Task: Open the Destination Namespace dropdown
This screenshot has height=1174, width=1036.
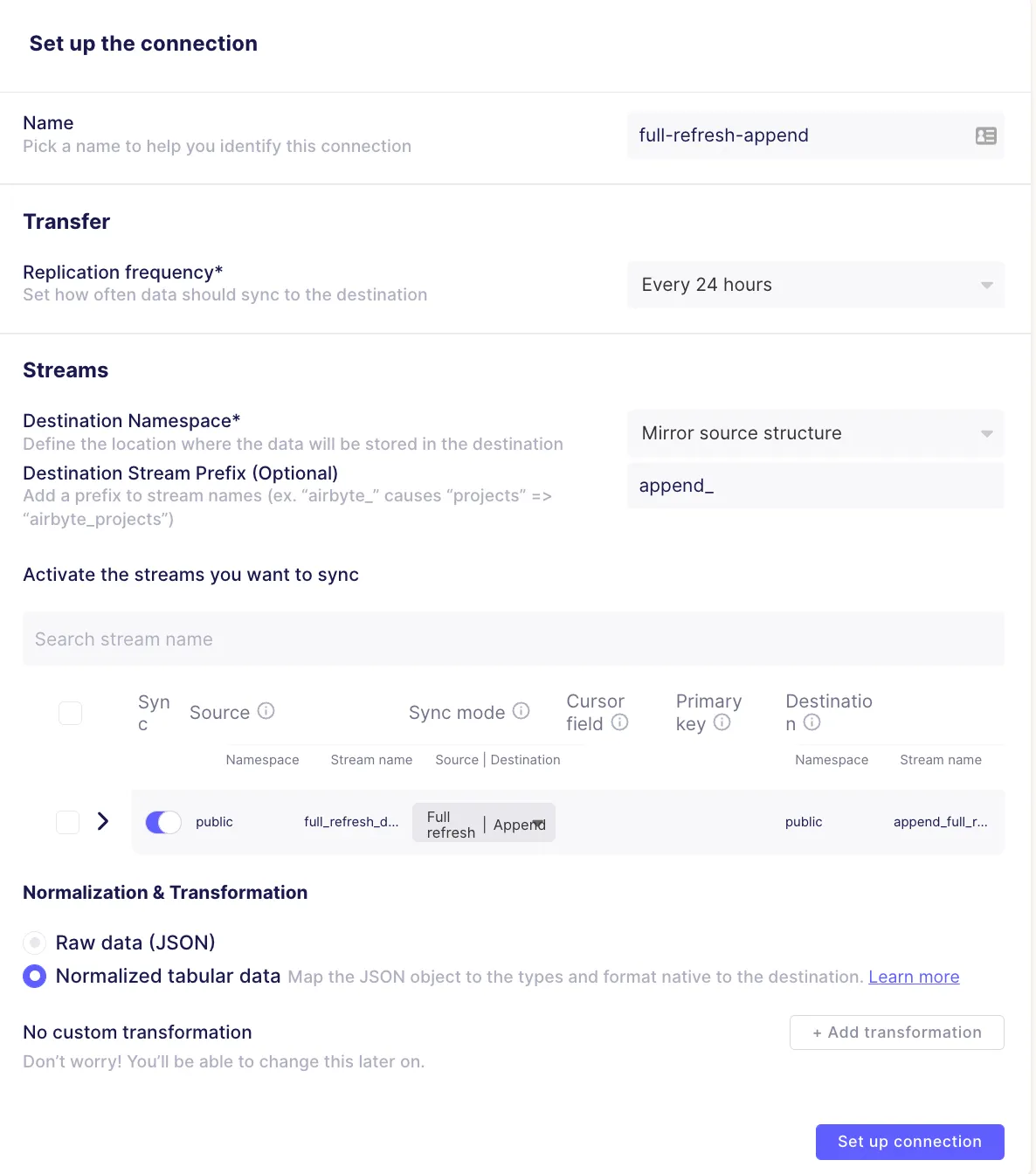Action: point(815,433)
